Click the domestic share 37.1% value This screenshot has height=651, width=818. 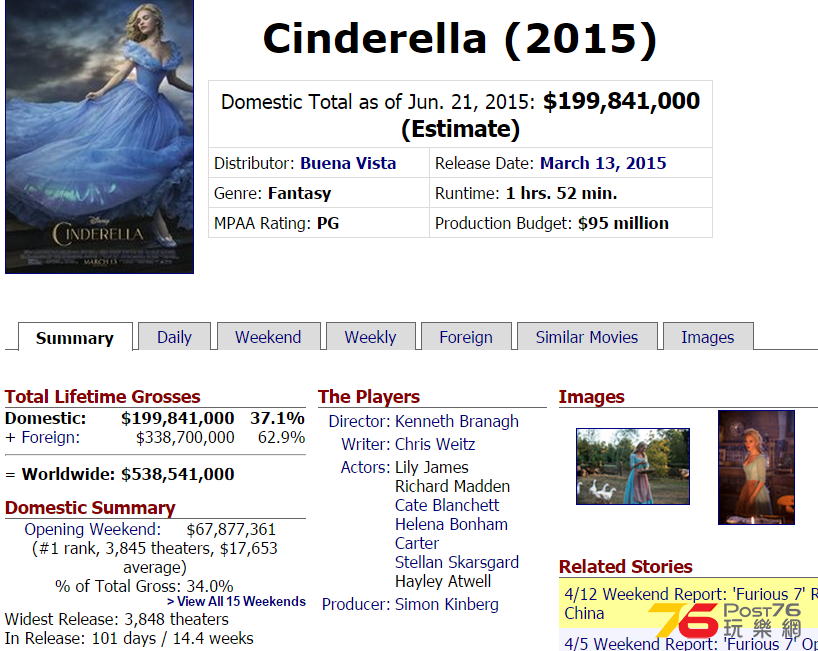(277, 418)
